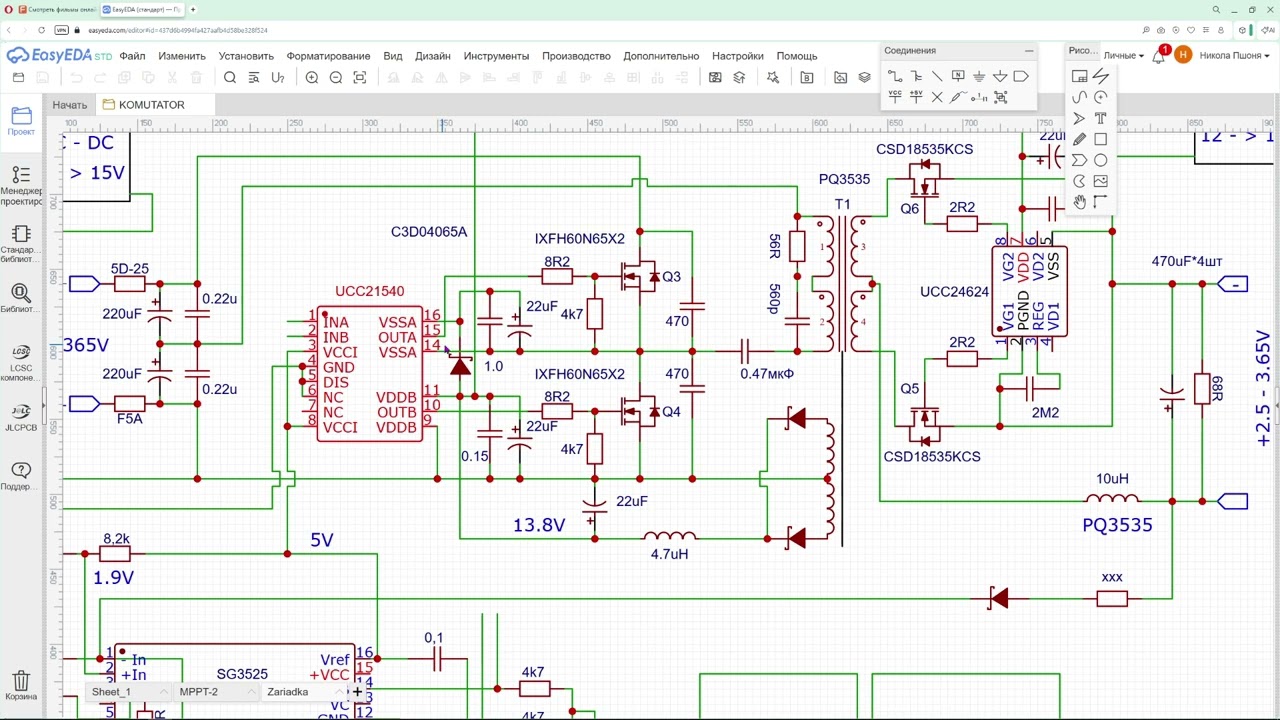The height and width of the screenshot is (720, 1280).
Task: Click the zoom out toolbar icon
Action: [x=336, y=78]
